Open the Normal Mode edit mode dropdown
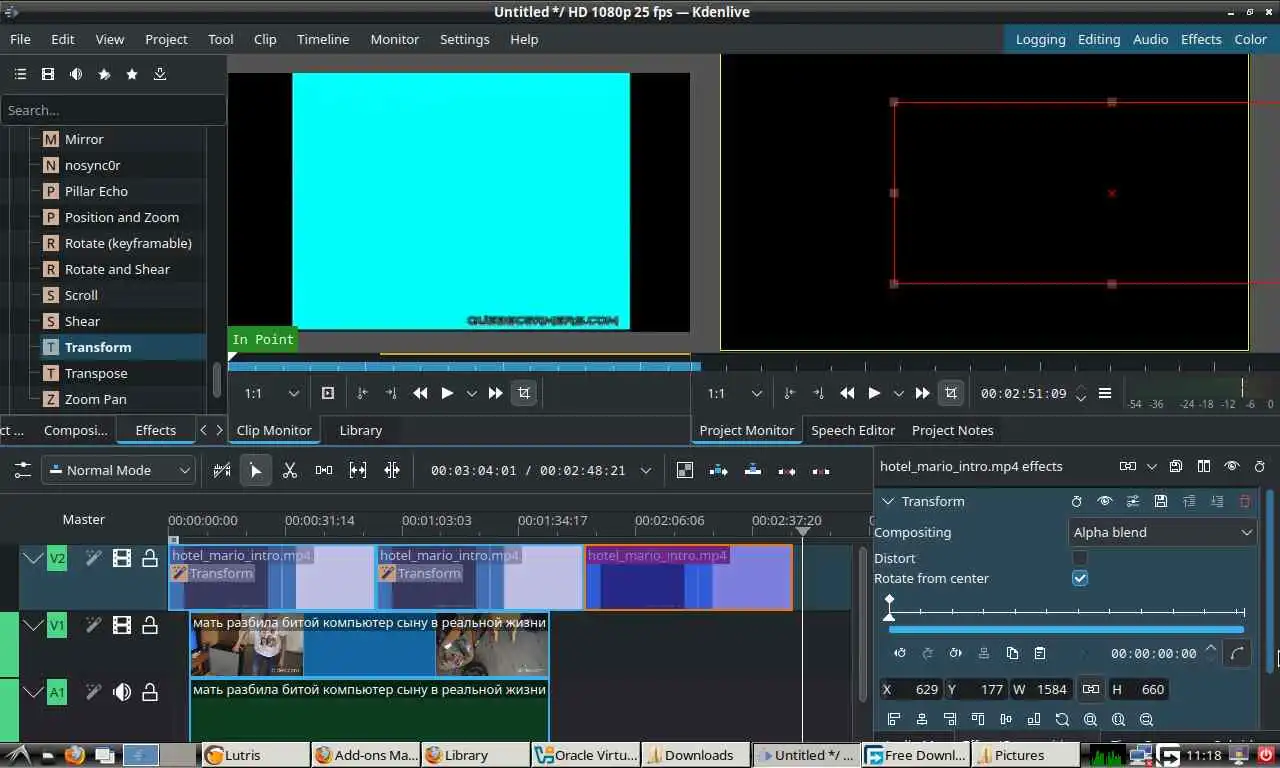Image resolution: width=1280 pixels, height=768 pixels. pos(118,470)
